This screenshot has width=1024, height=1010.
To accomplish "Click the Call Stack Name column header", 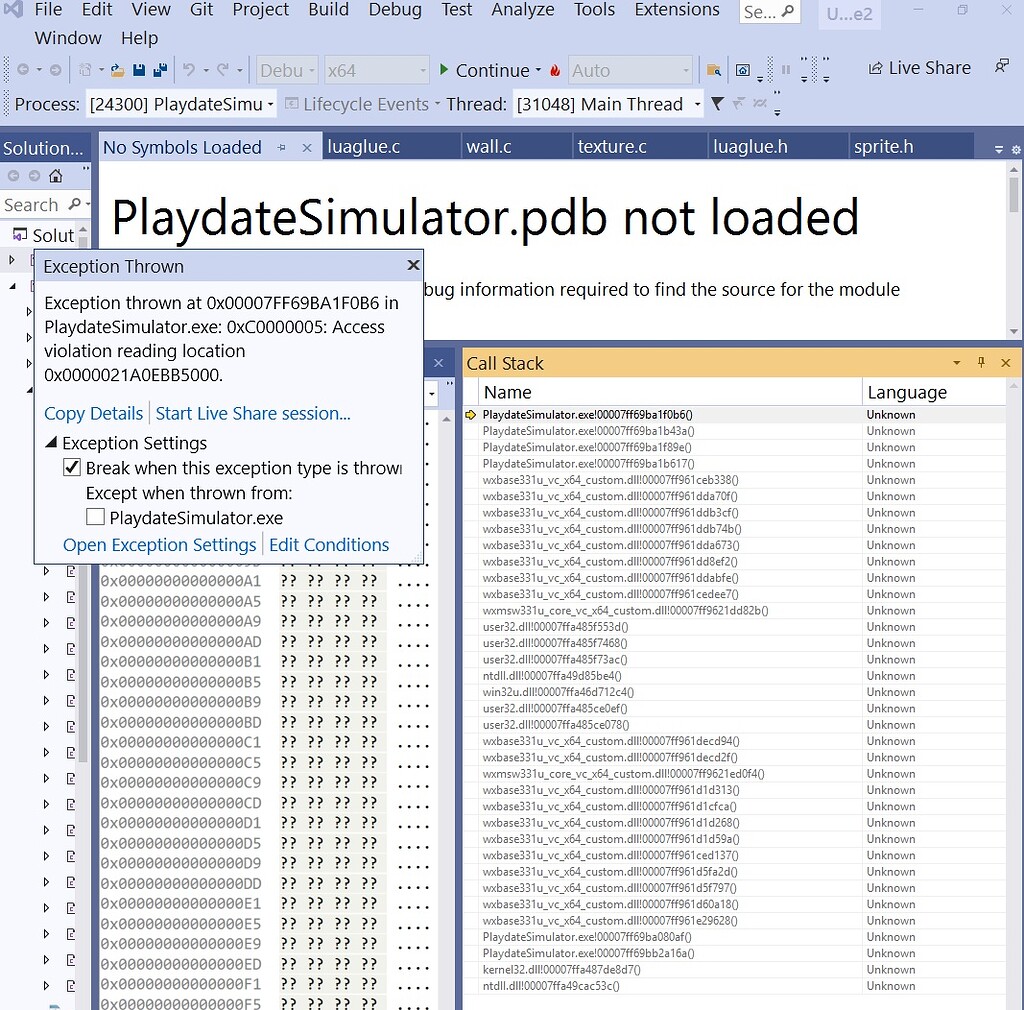I will point(670,392).
